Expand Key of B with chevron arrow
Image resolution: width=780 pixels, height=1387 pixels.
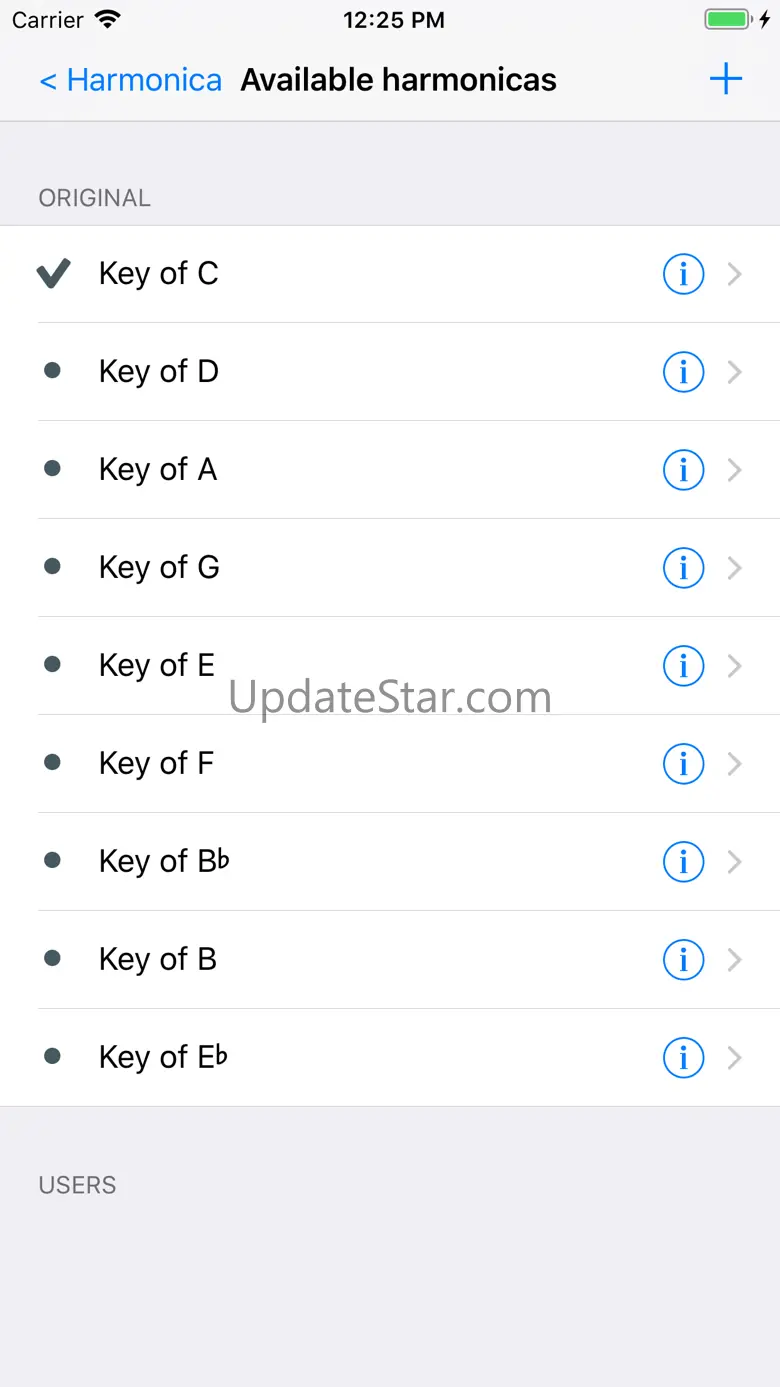pos(735,960)
